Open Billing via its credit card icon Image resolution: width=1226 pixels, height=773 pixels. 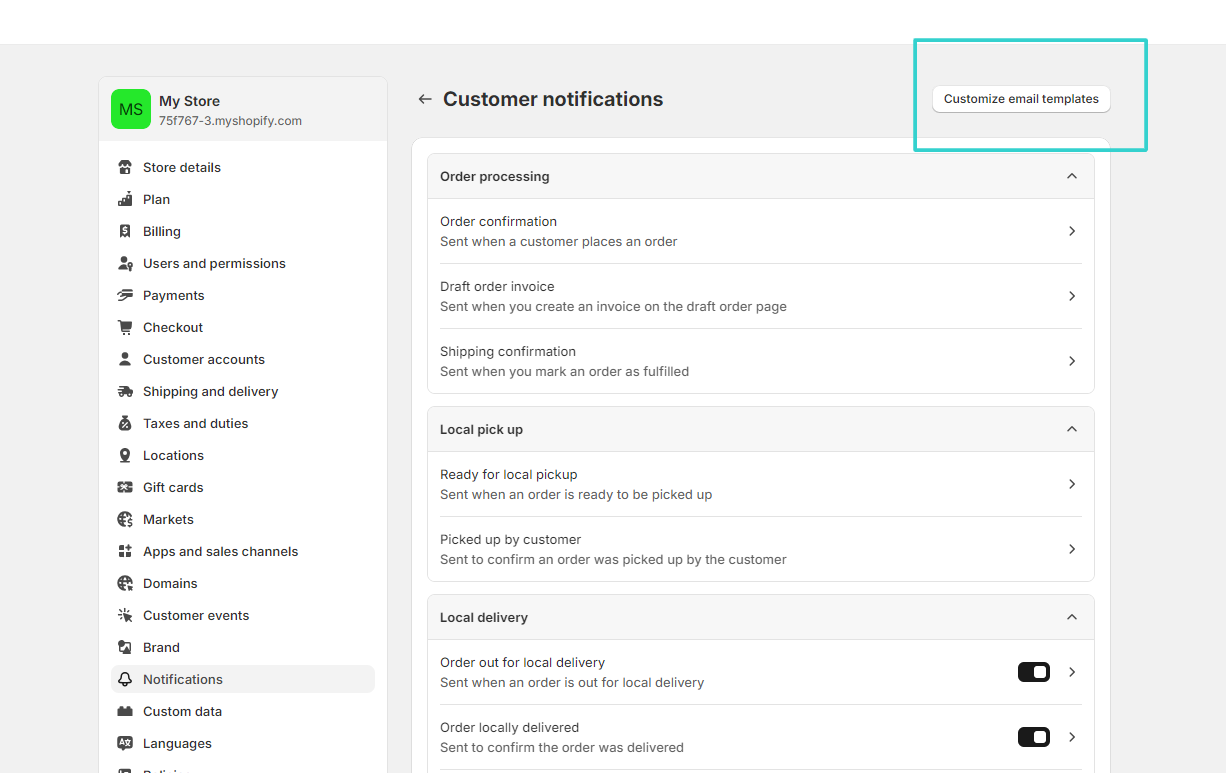pos(124,231)
